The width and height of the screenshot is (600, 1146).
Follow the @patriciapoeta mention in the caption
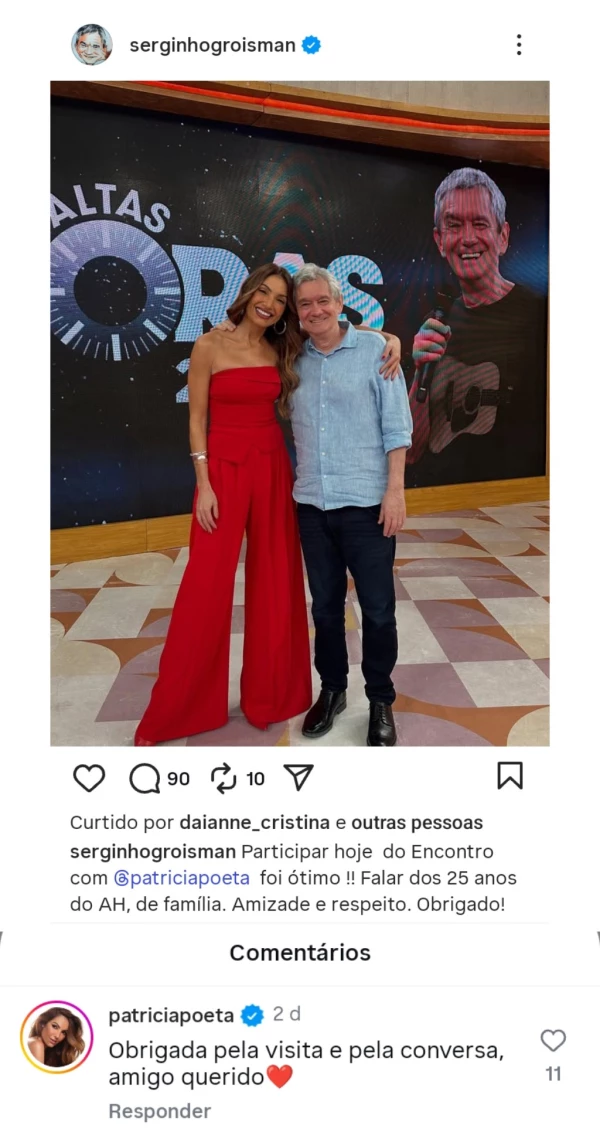[x=182, y=877]
